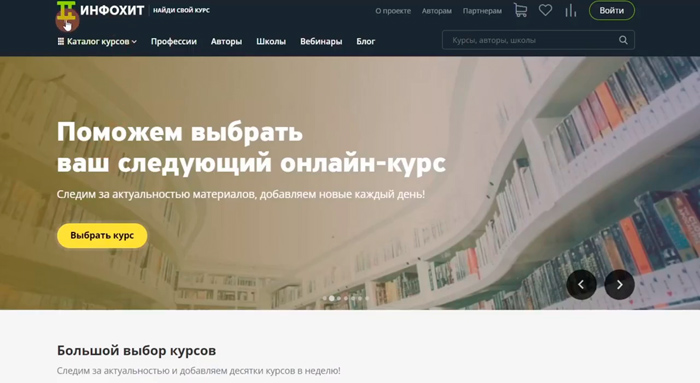Open the Авторы menu item
Screen dimensions: 700x383
point(226,42)
